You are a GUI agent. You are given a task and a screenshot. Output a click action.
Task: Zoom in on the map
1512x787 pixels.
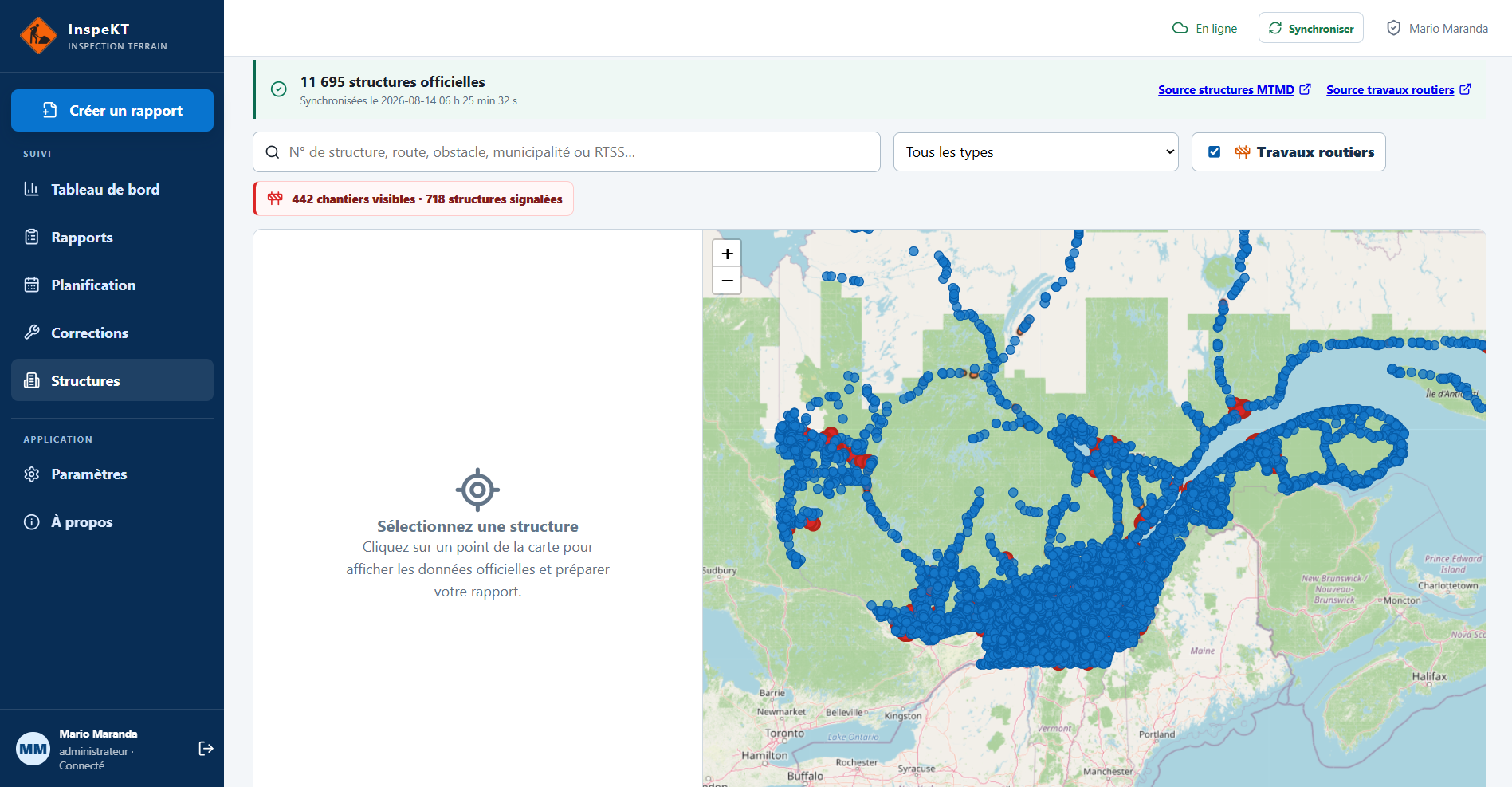[727, 254]
